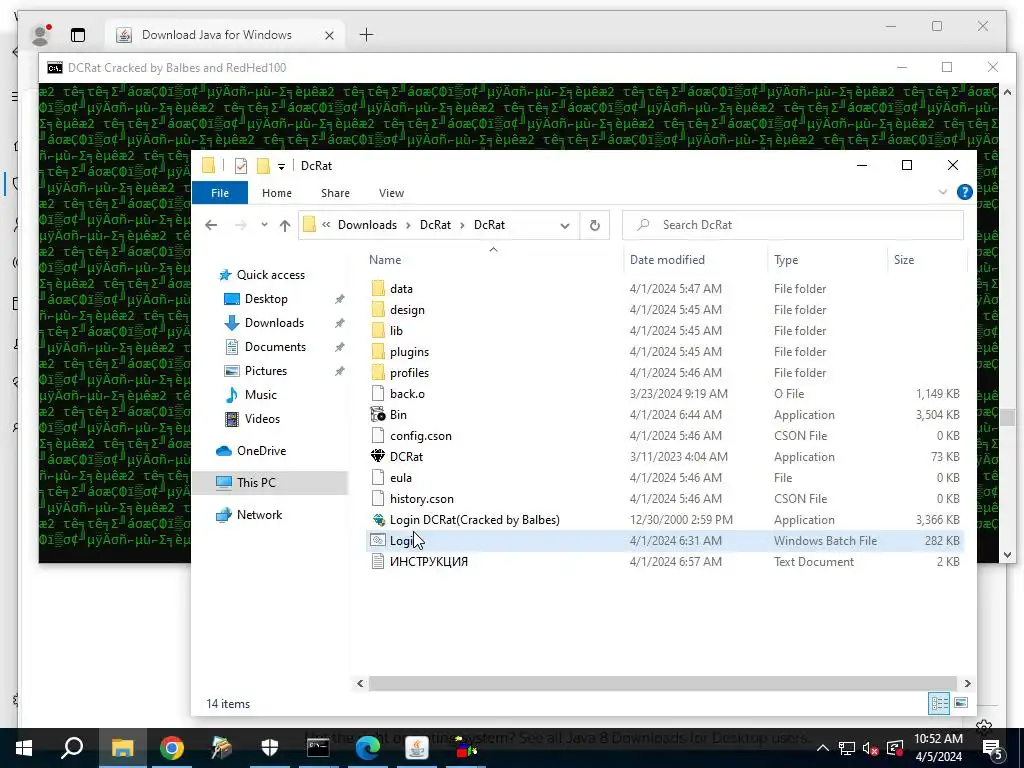Select the plugins folder icon

click(378, 351)
